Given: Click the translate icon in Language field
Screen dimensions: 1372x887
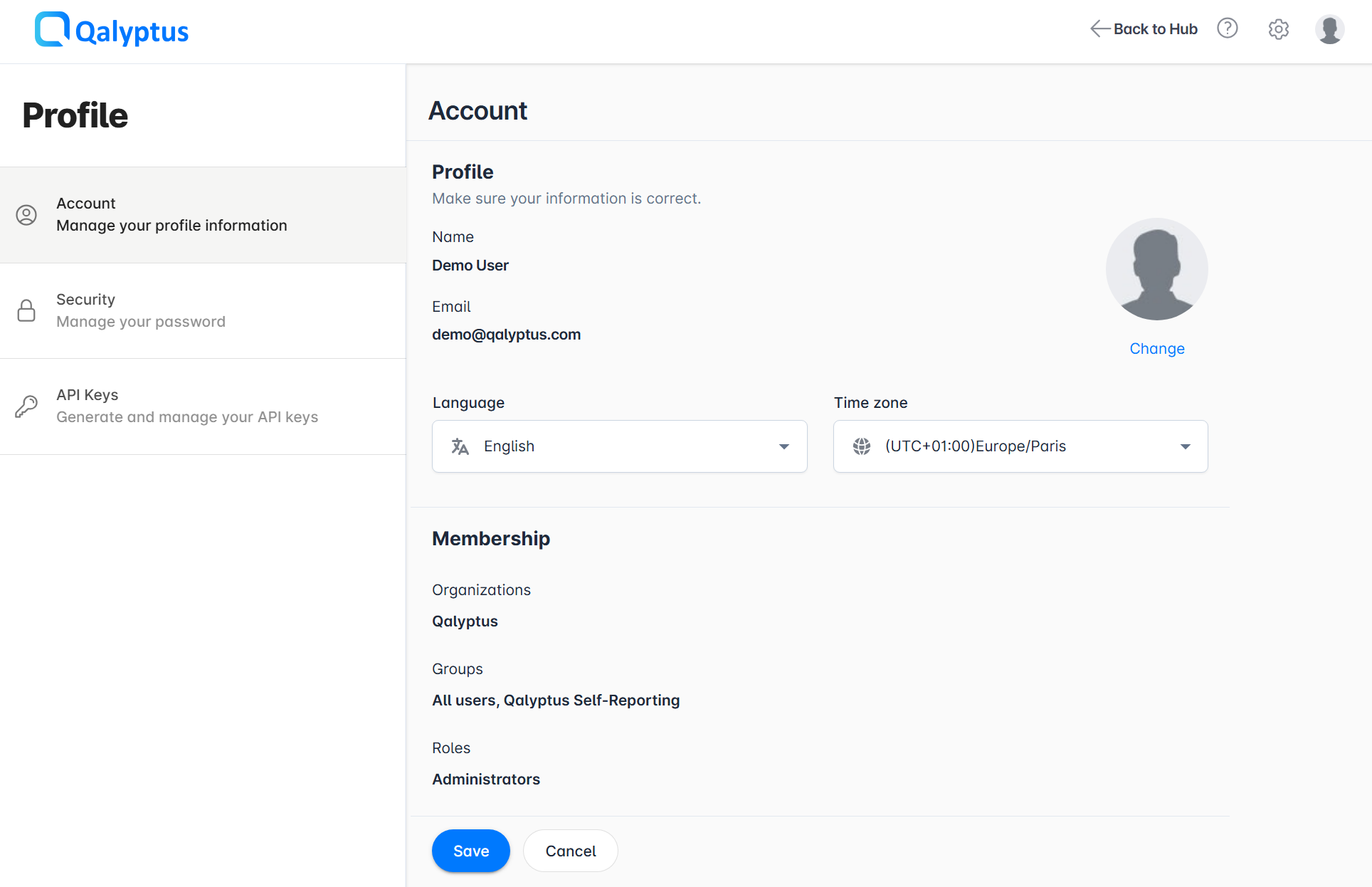Looking at the screenshot, I should [x=460, y=446].
